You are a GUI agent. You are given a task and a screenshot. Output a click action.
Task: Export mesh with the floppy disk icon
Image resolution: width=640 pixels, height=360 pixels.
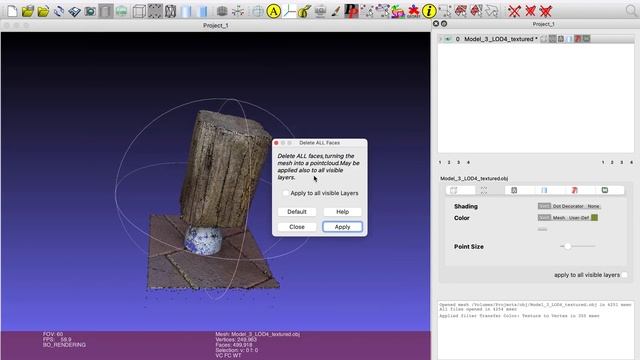[74, 11]
